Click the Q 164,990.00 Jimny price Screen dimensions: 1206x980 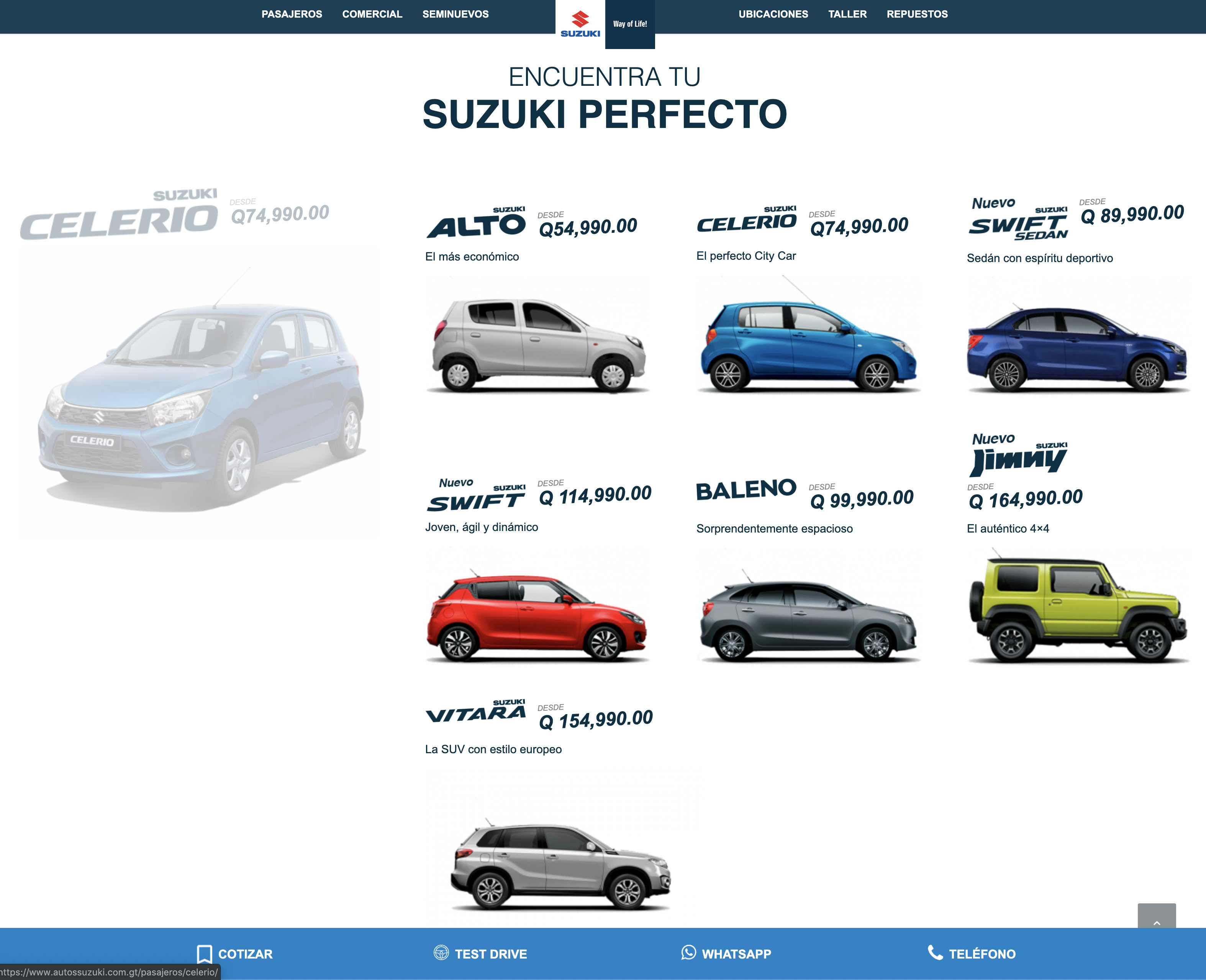pyautogui.click(x=1026, y=499)
